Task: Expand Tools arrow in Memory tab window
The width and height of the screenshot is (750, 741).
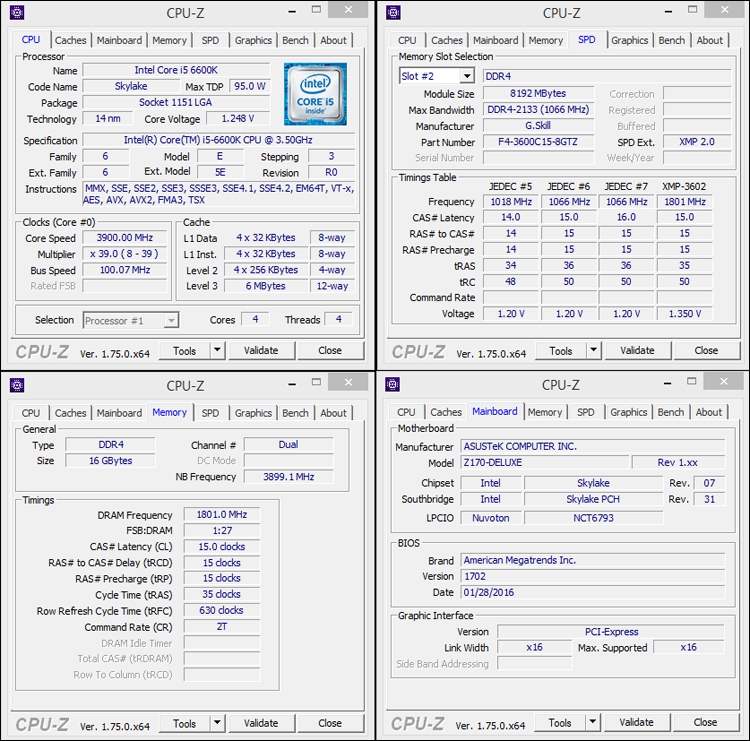Action: pos(217,723)
